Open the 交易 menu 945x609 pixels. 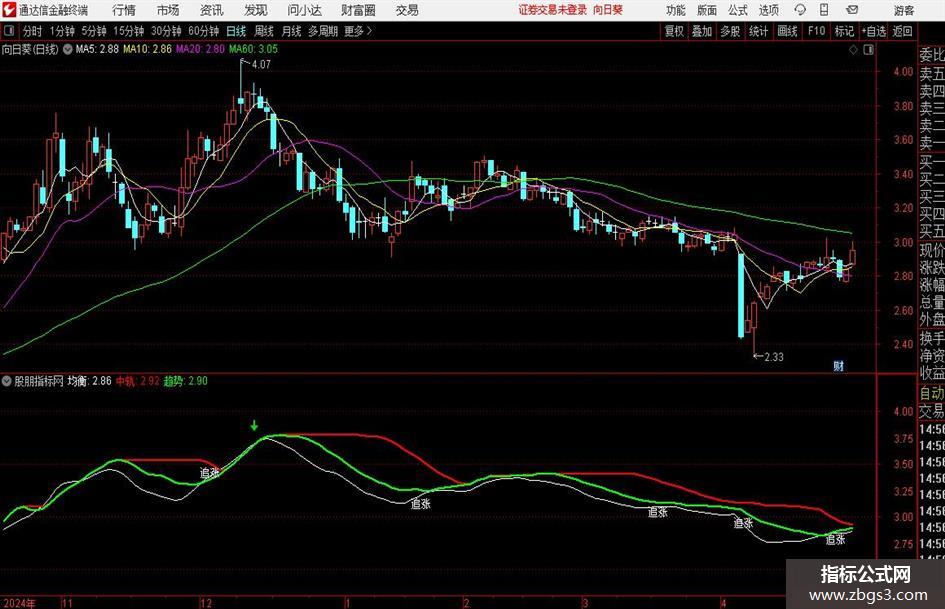click(407, 10)
